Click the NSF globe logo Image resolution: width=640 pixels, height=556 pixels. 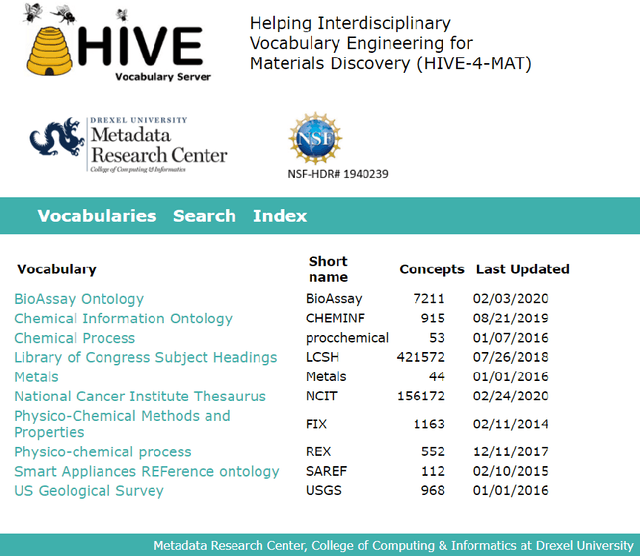tap(315, 138)
